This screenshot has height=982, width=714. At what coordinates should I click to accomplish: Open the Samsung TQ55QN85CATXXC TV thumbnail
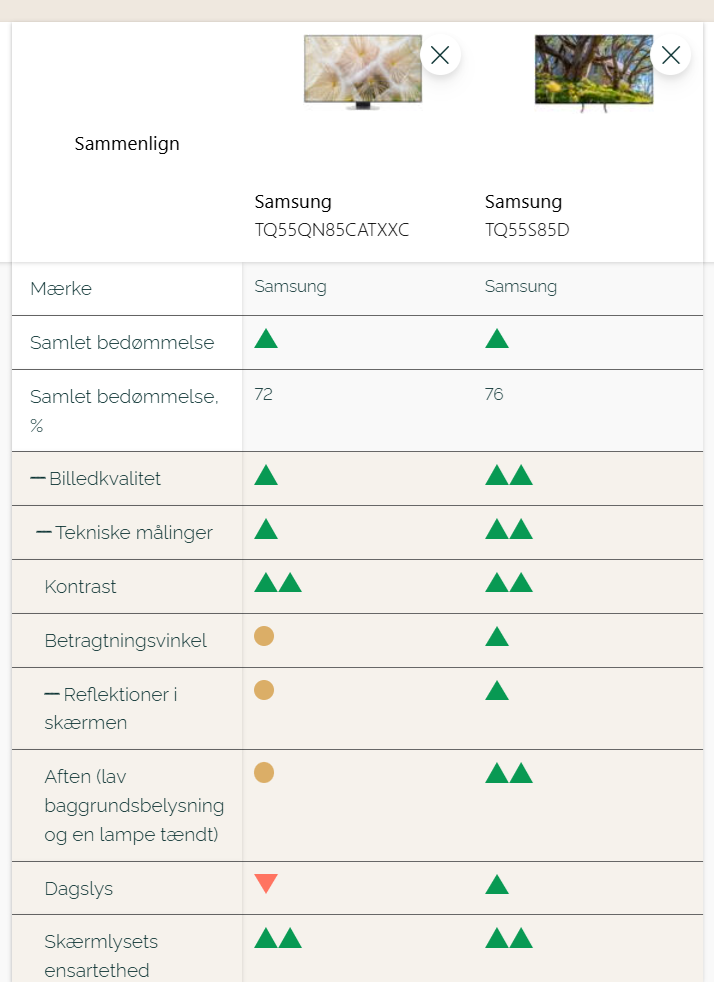click(x=363, y=70)
